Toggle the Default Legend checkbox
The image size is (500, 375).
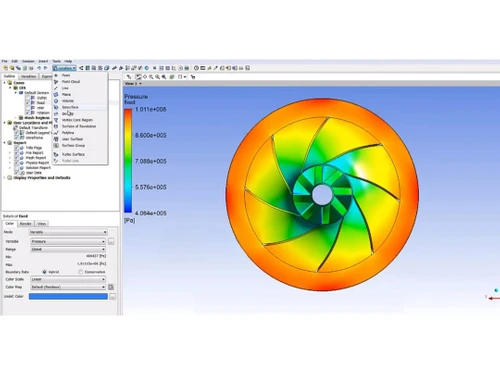pos(16,133)
